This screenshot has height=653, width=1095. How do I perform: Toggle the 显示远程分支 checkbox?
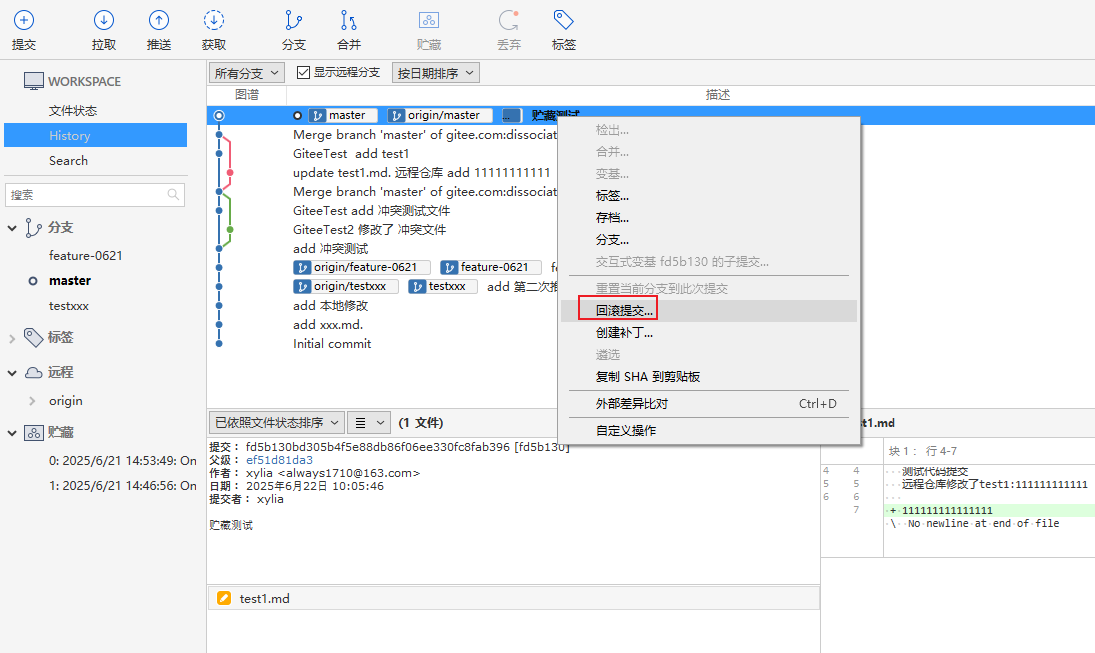pyautogui.click(x=304, y=73)
